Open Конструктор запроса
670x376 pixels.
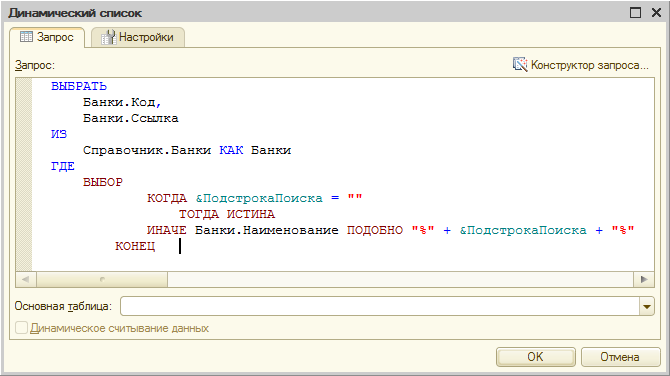tap(581, 65)
